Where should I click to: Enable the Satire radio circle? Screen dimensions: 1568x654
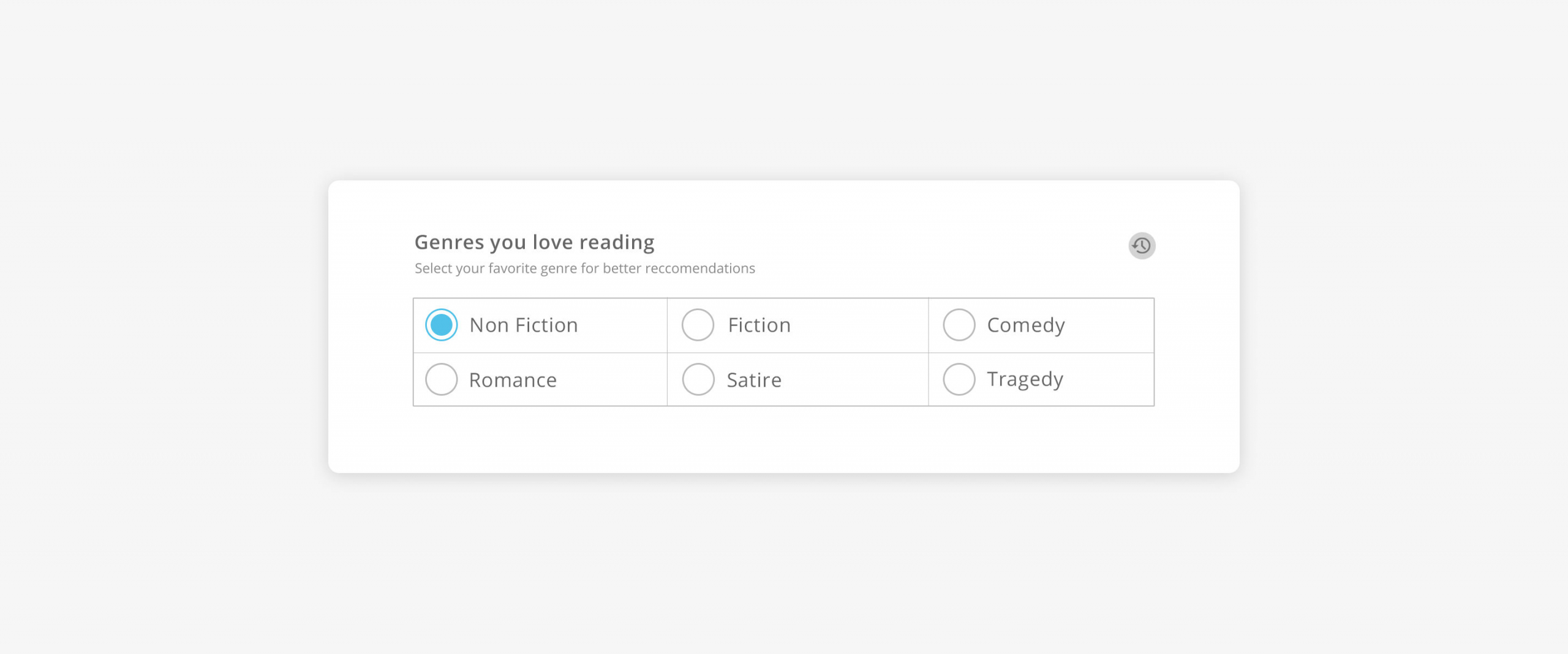(x=698, y=379)
